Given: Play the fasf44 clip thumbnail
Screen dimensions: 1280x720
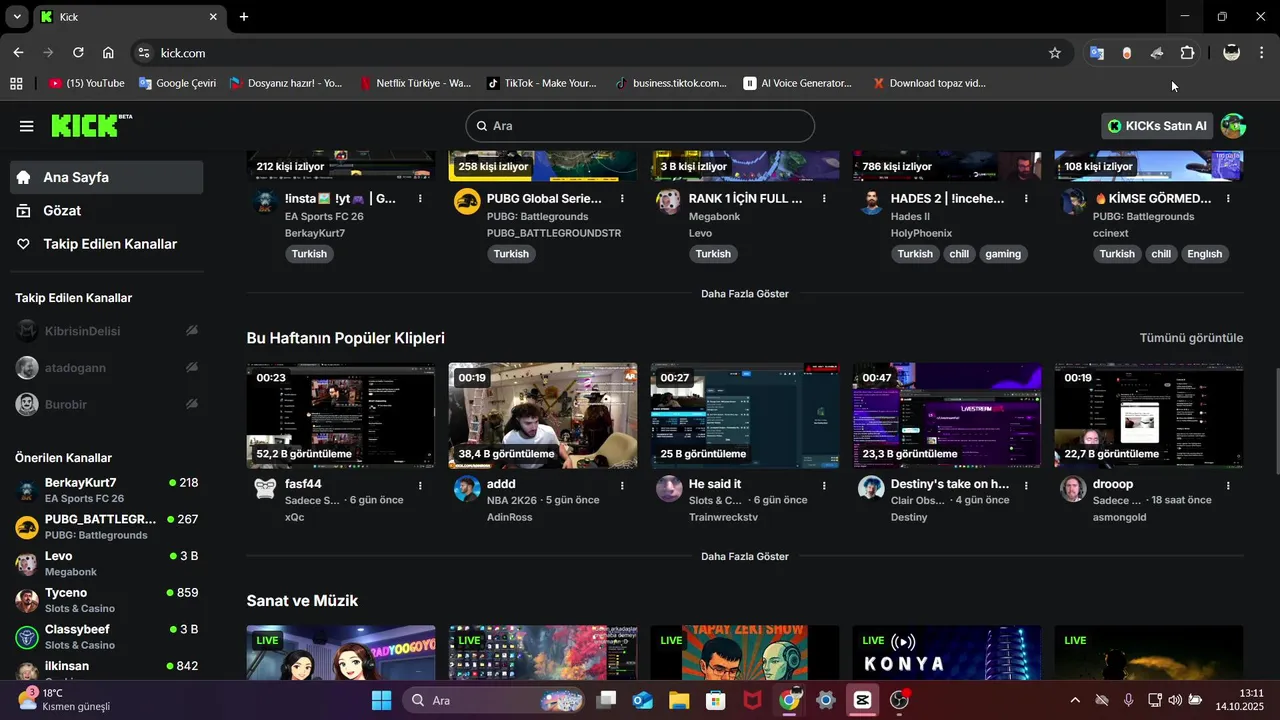Looking at the screenshot, I should point(341,415).
